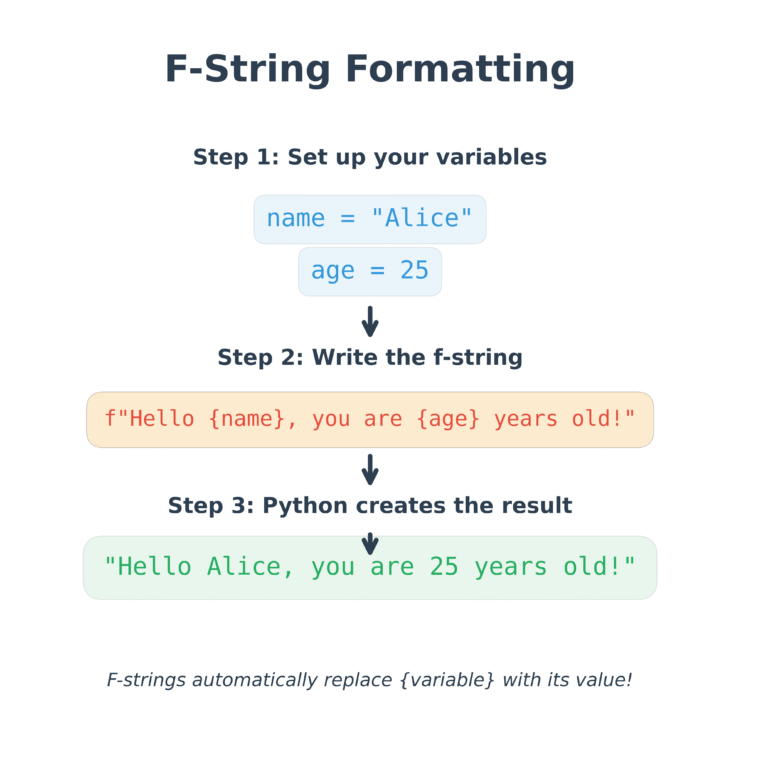The height and width of the screenshot is (768, 768).
Task: Click the age = 25 code box
Action: [370, 271]
